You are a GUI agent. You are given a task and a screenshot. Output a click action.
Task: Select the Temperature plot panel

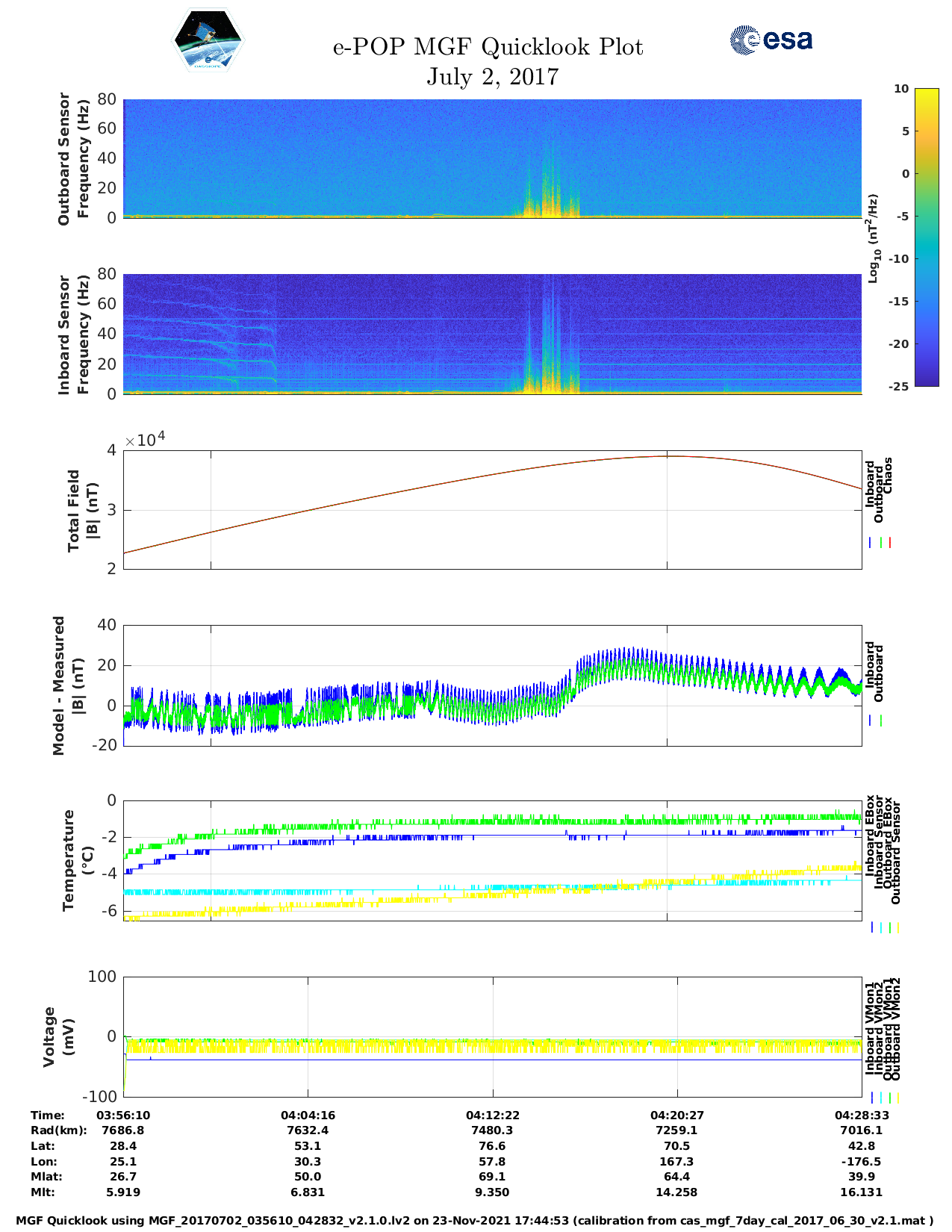[x=492, y=860]
